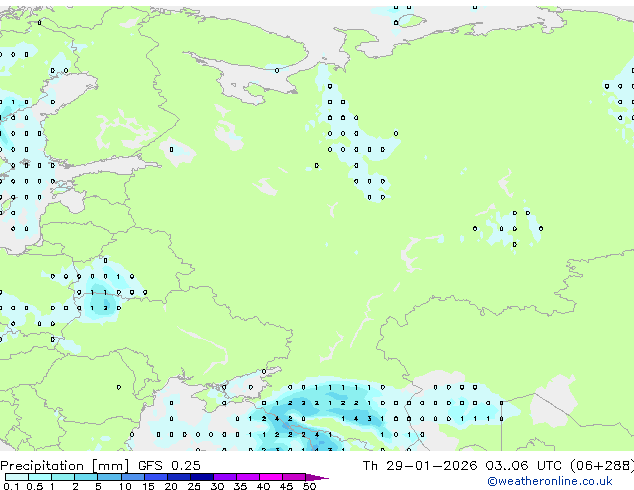Pick the 15–20 mm legend swatch

[155, 477]
